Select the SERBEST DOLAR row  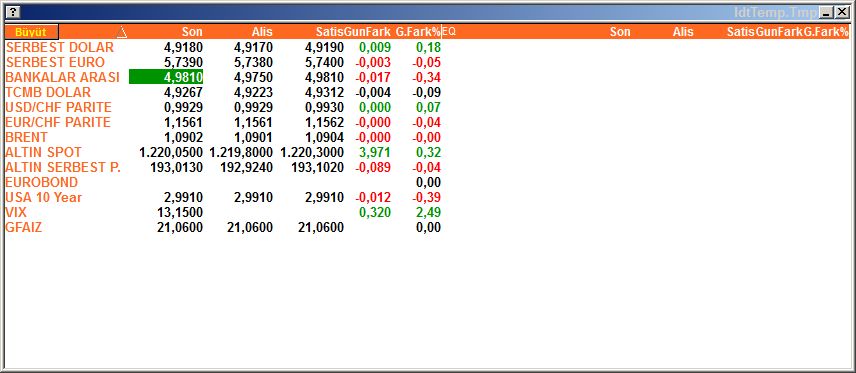[223, 48]
